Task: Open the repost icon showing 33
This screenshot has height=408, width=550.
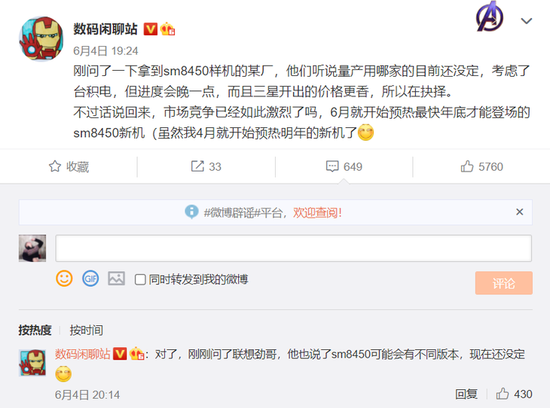Action: (197, 166)
